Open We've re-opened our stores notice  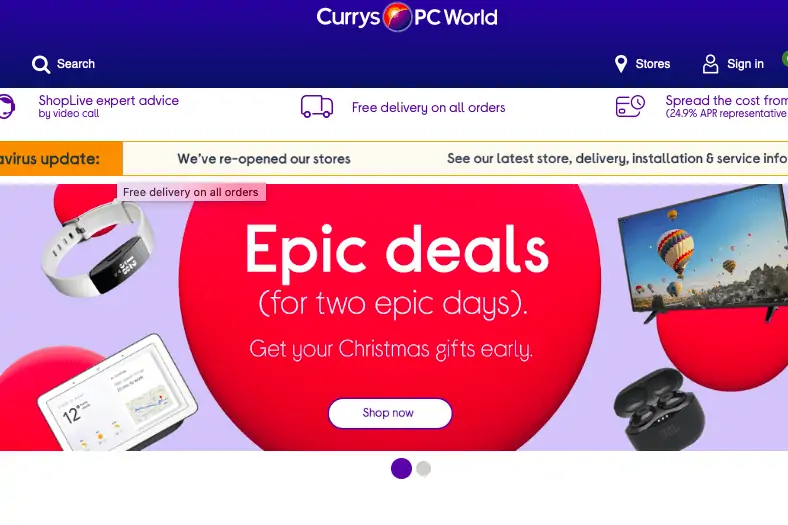[264, 159]
